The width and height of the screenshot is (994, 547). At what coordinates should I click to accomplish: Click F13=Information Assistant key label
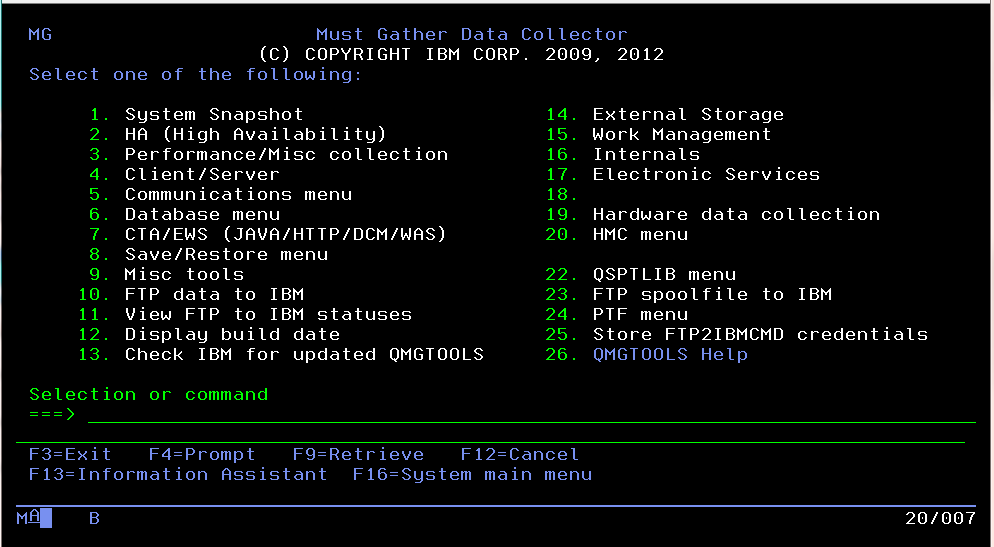click(178, 474)
